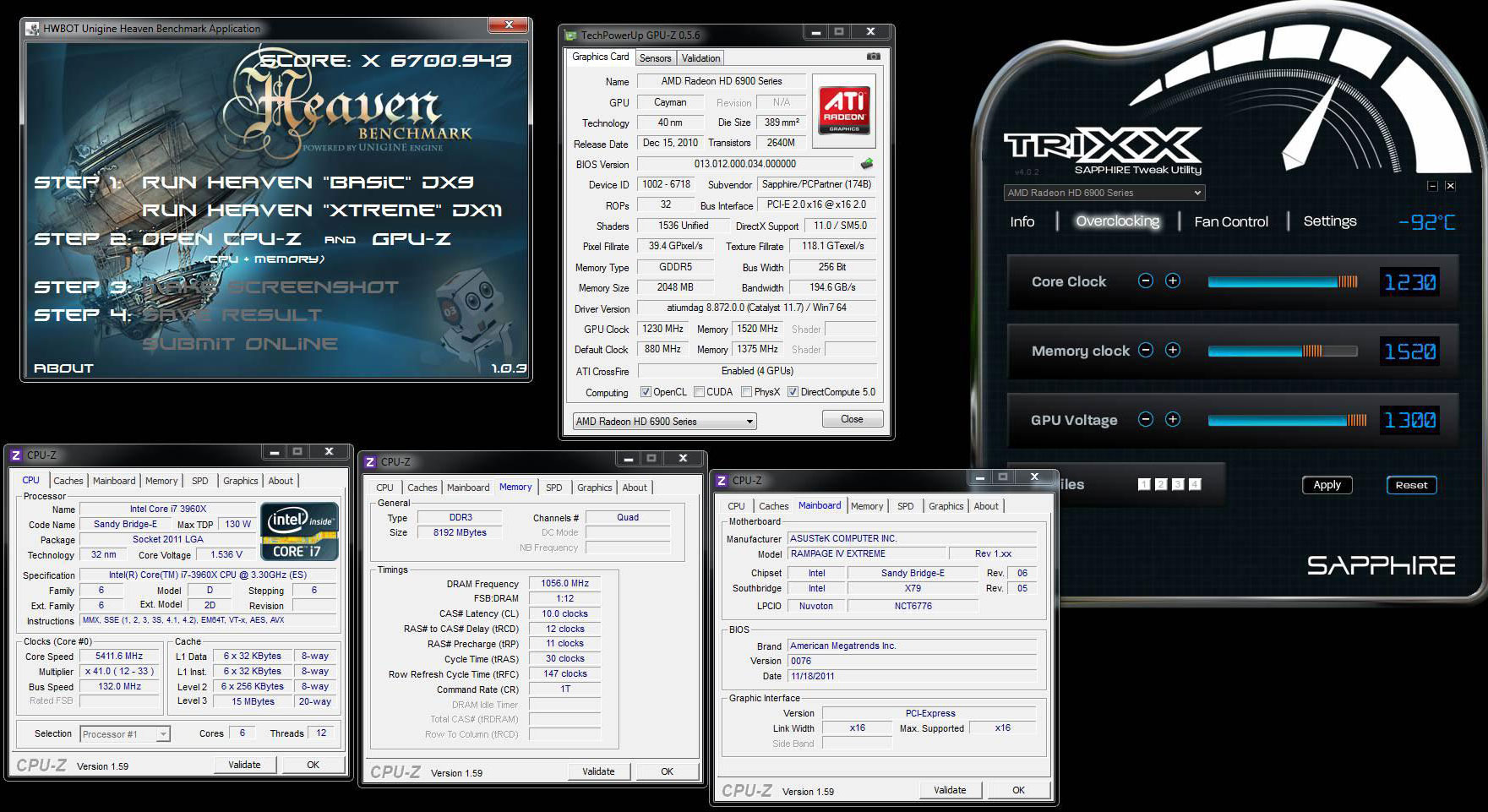Click the Memory clock value 1520 field
Viewport: 1488px width, 812px height.
[1409, 352]
